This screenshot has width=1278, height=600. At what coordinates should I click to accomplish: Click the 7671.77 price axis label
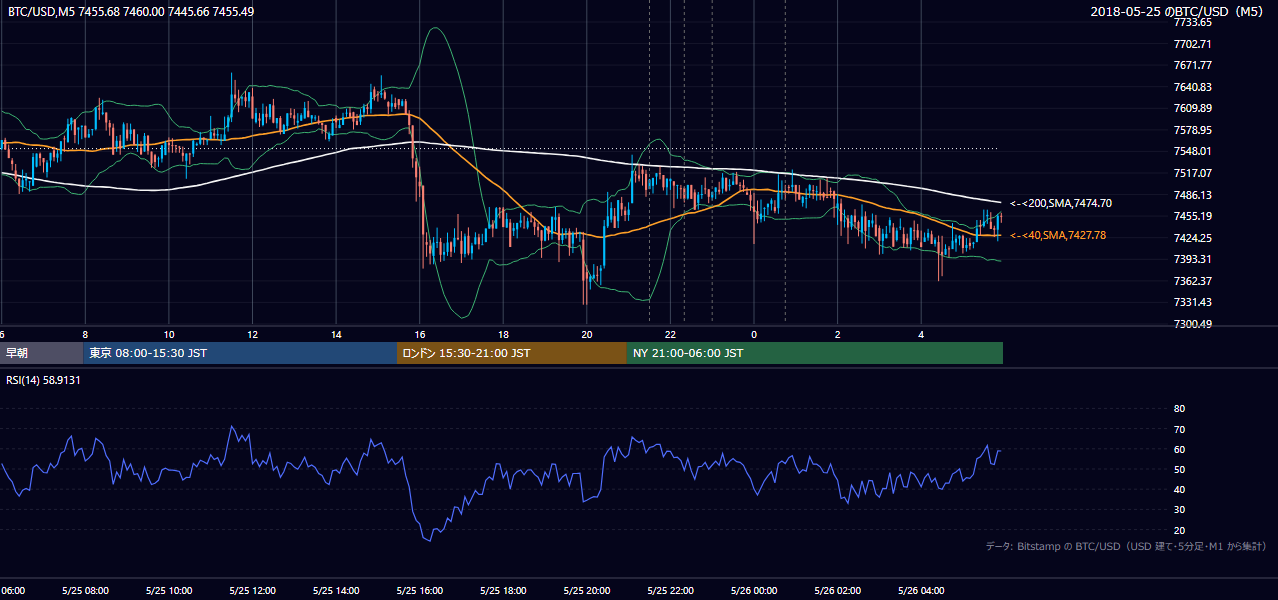pos(1193,65)
